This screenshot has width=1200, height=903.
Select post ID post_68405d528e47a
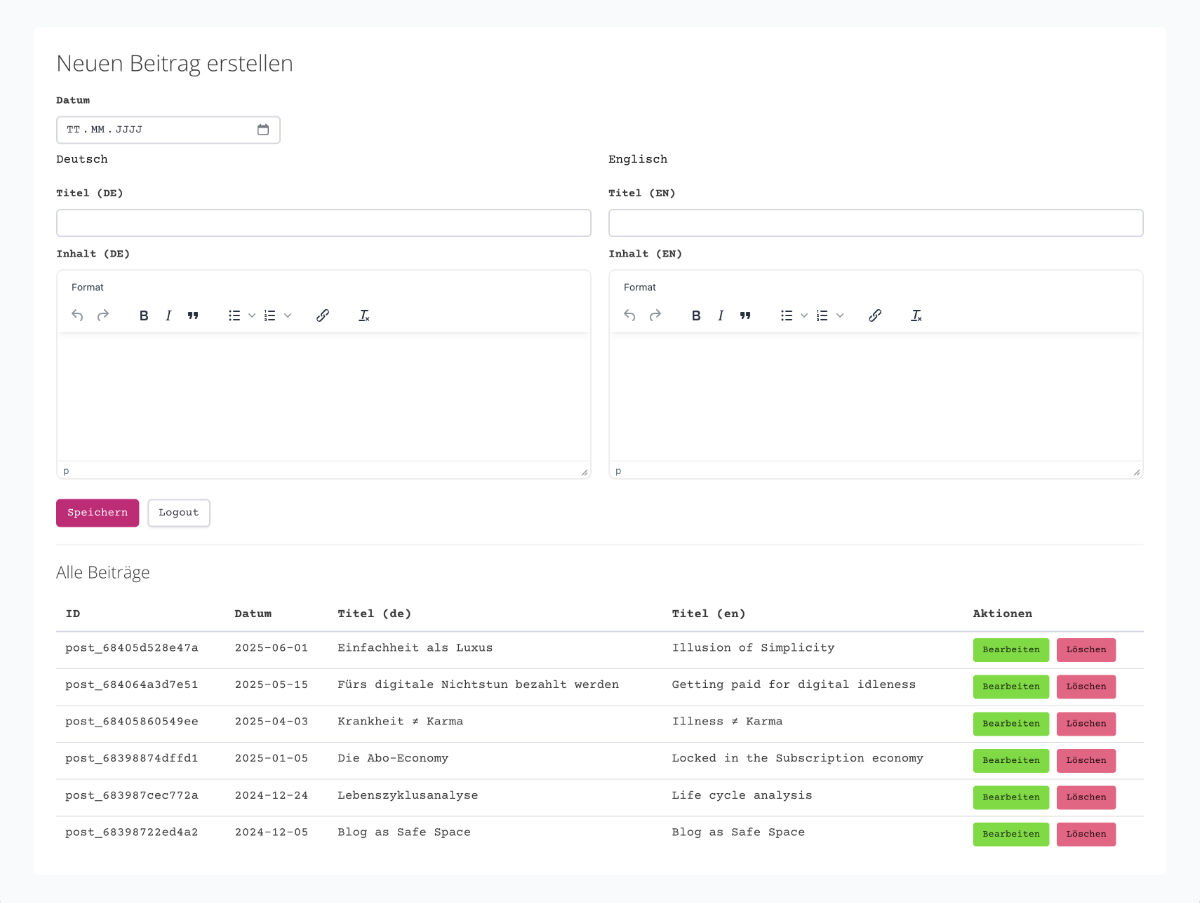(x=132, y=648)
